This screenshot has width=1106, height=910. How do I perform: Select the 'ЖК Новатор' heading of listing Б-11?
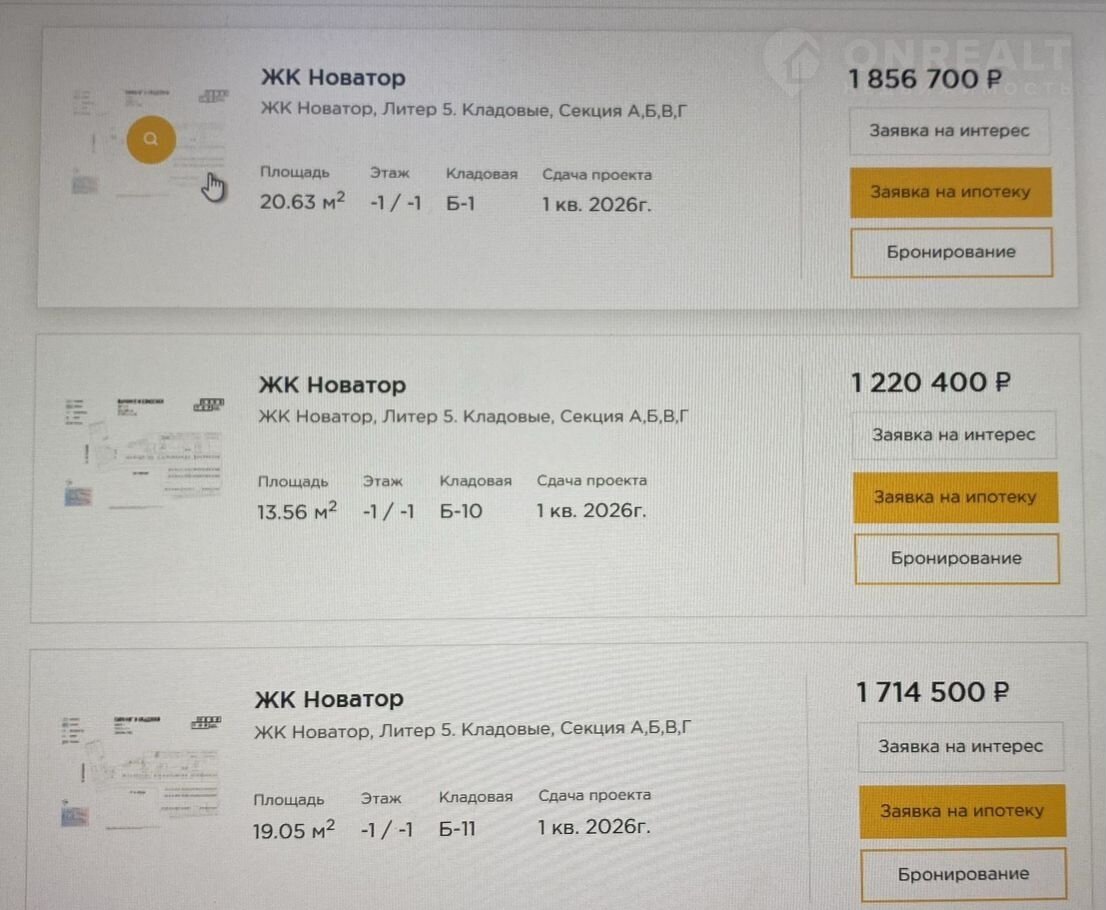pos(329,698)
